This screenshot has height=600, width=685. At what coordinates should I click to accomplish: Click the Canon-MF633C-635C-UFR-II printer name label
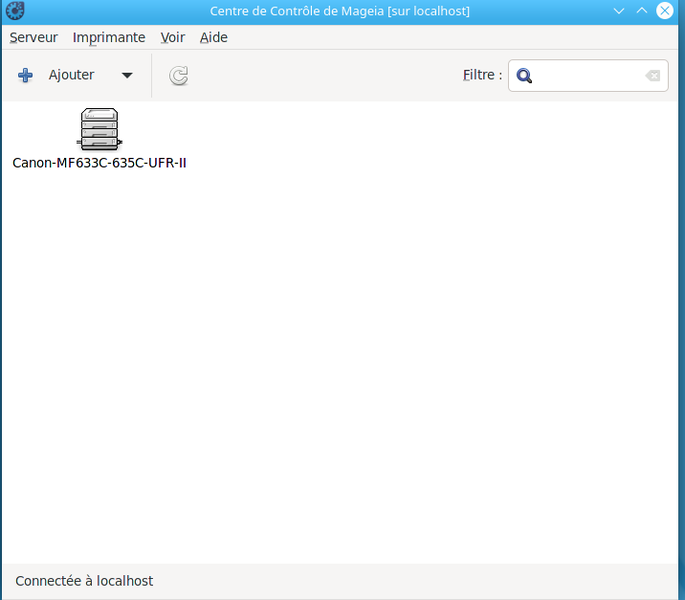[100, 163]
